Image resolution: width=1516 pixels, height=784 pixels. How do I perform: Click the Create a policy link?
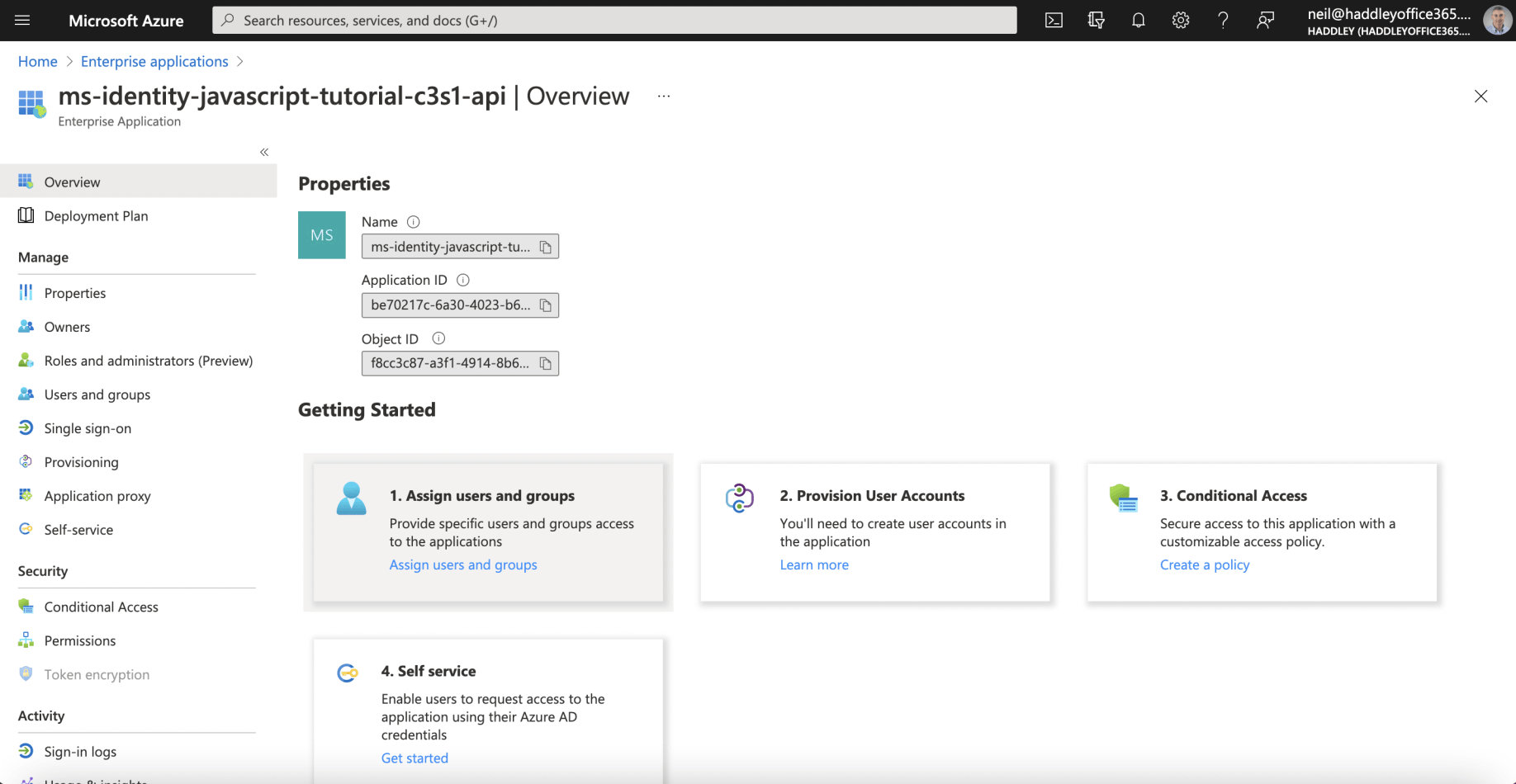coord(1205,564)
